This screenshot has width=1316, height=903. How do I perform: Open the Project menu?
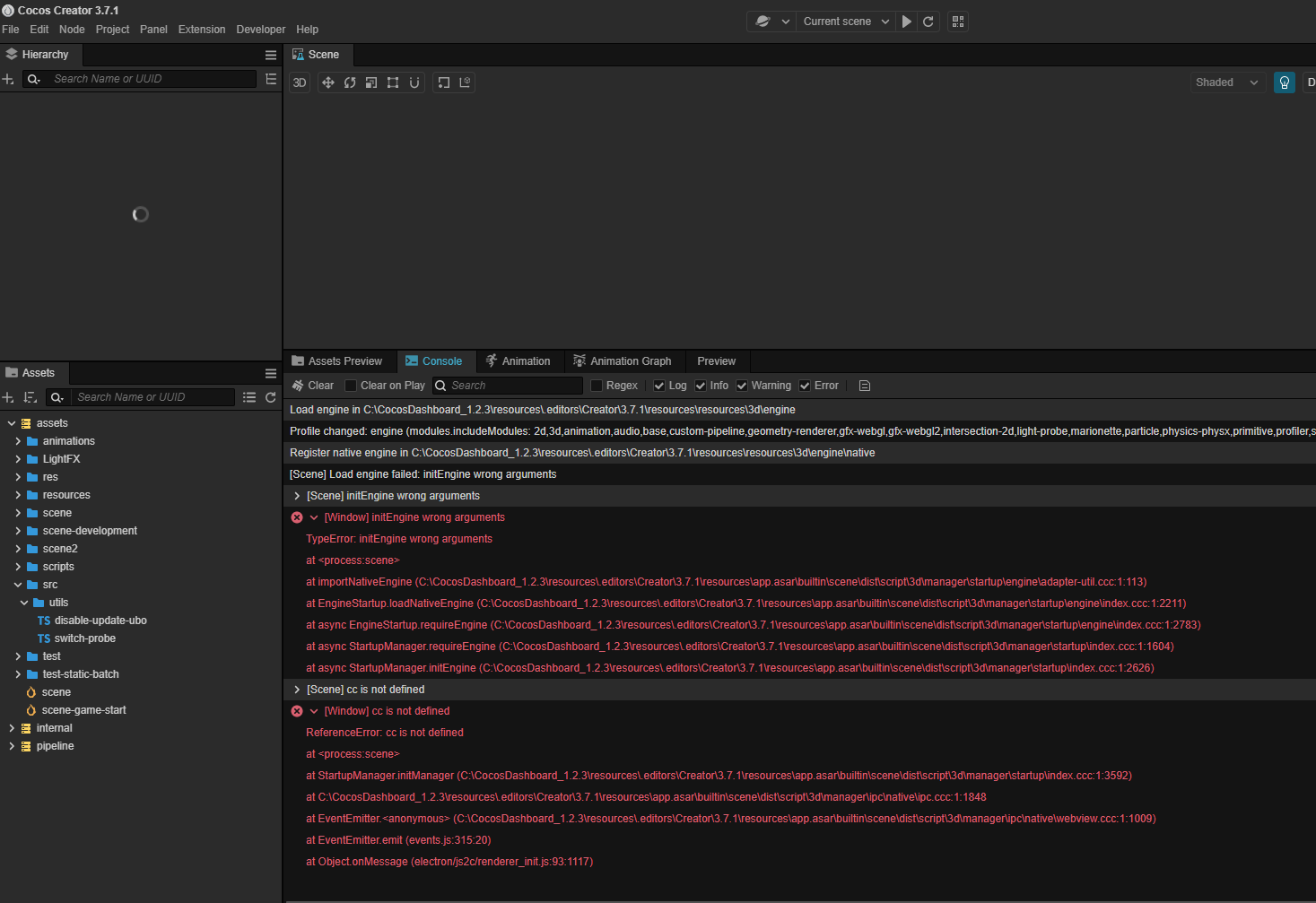[113, 30]
